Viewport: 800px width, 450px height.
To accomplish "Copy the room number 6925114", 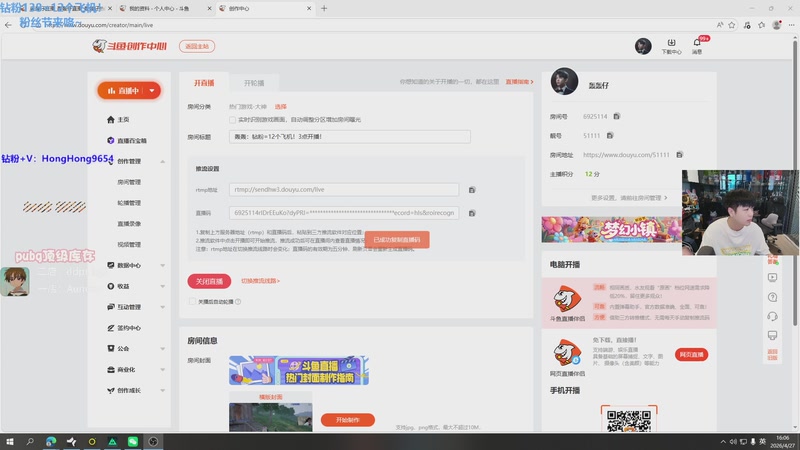I will (617, 117).
